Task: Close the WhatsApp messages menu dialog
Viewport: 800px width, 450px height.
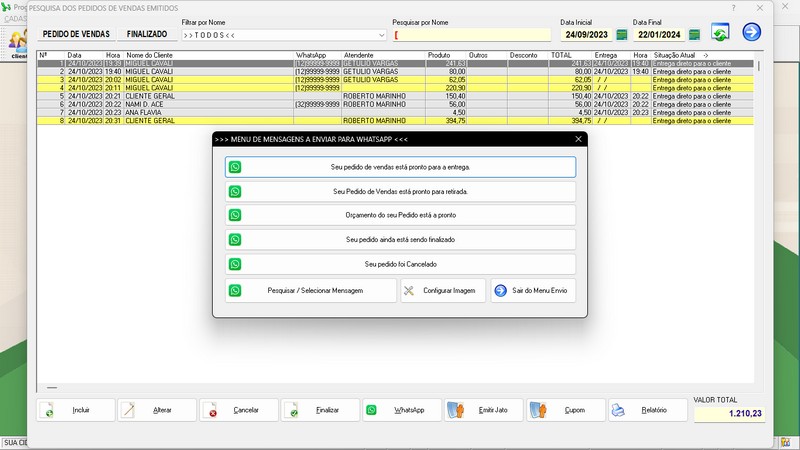Action: click(x=578, y=139)
